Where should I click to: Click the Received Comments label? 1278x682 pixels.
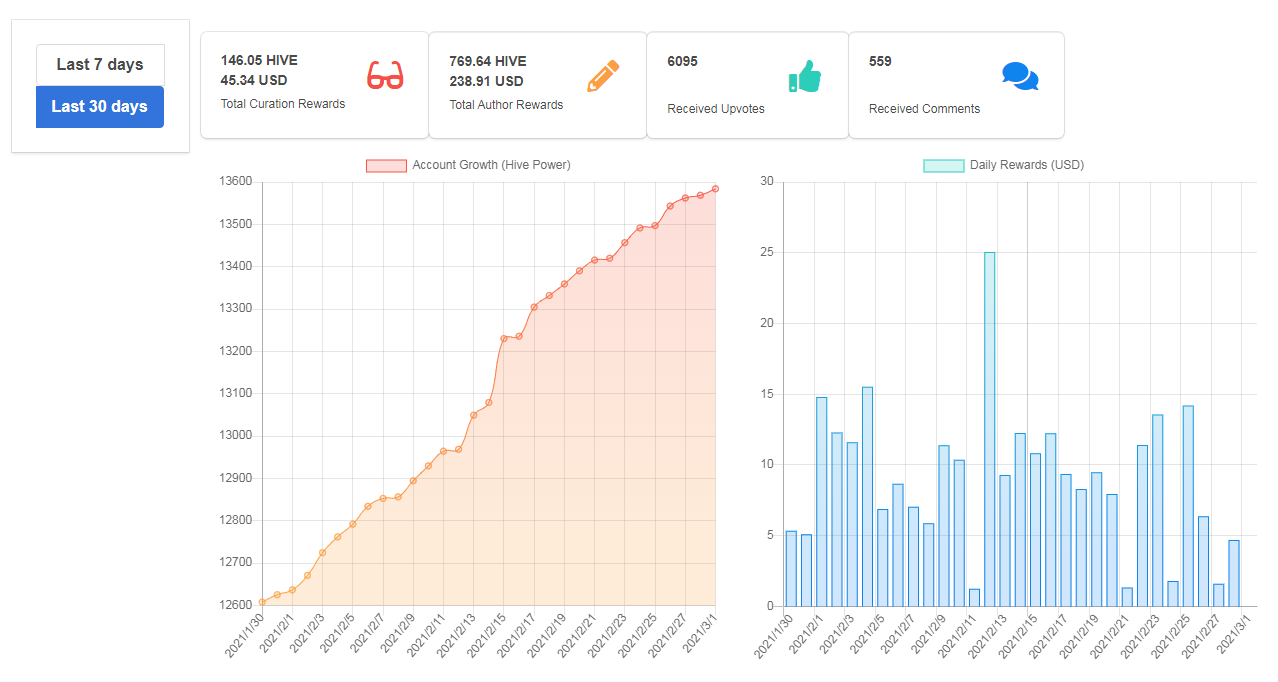[x=924, y=109]
